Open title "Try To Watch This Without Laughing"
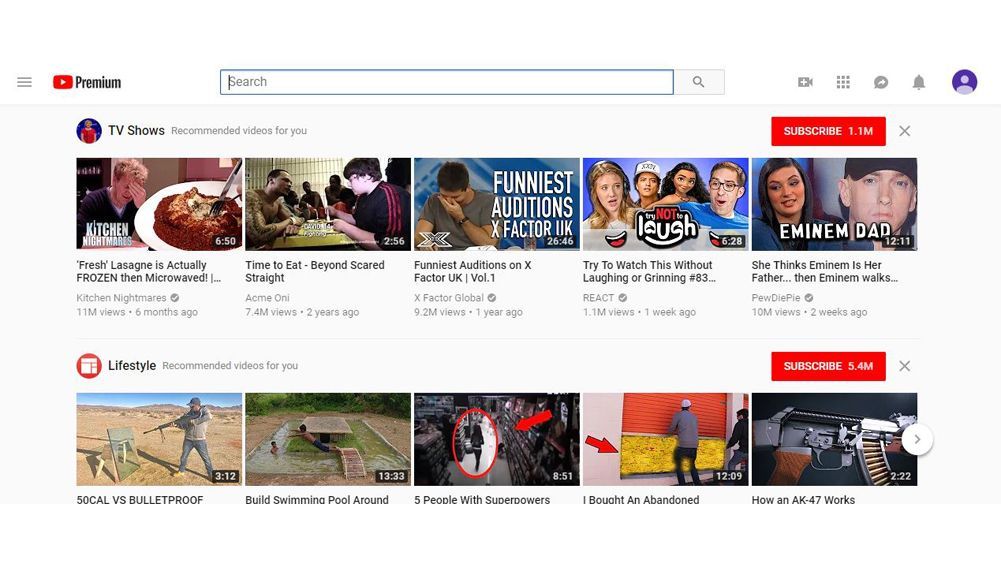The image size is (1001, 563). pos(649,271)
